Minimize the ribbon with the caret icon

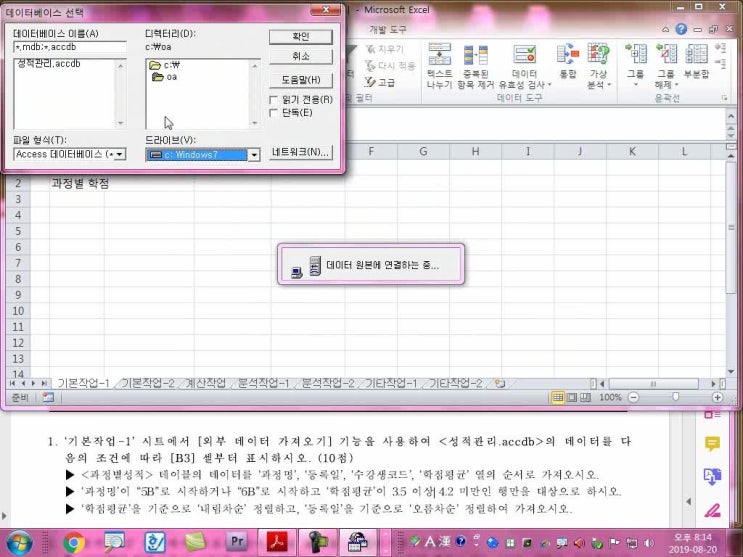pos(666,29)
